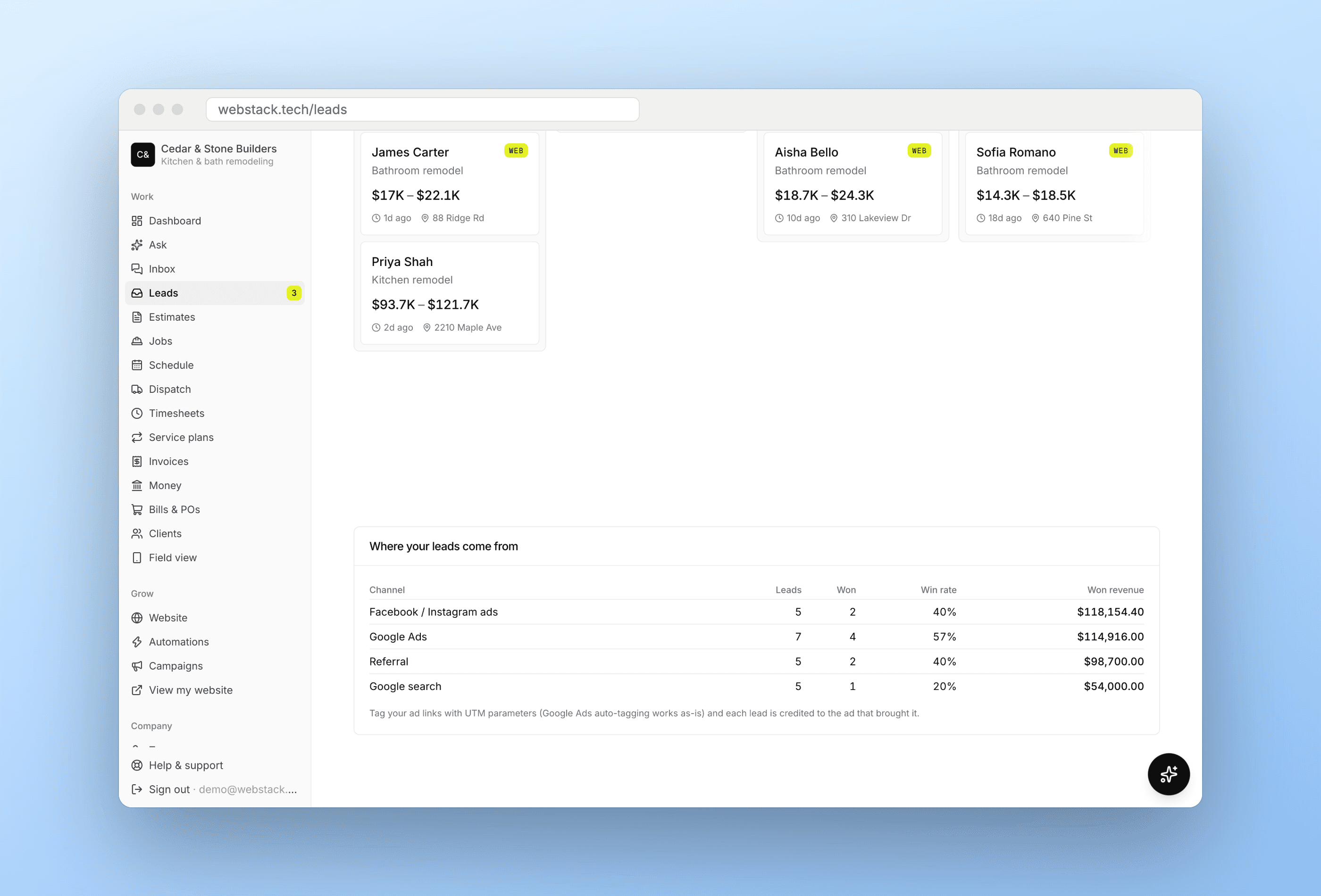Select the Campaigns megaphone icon
Screen dimensions: 1321x896
(137, 666)
